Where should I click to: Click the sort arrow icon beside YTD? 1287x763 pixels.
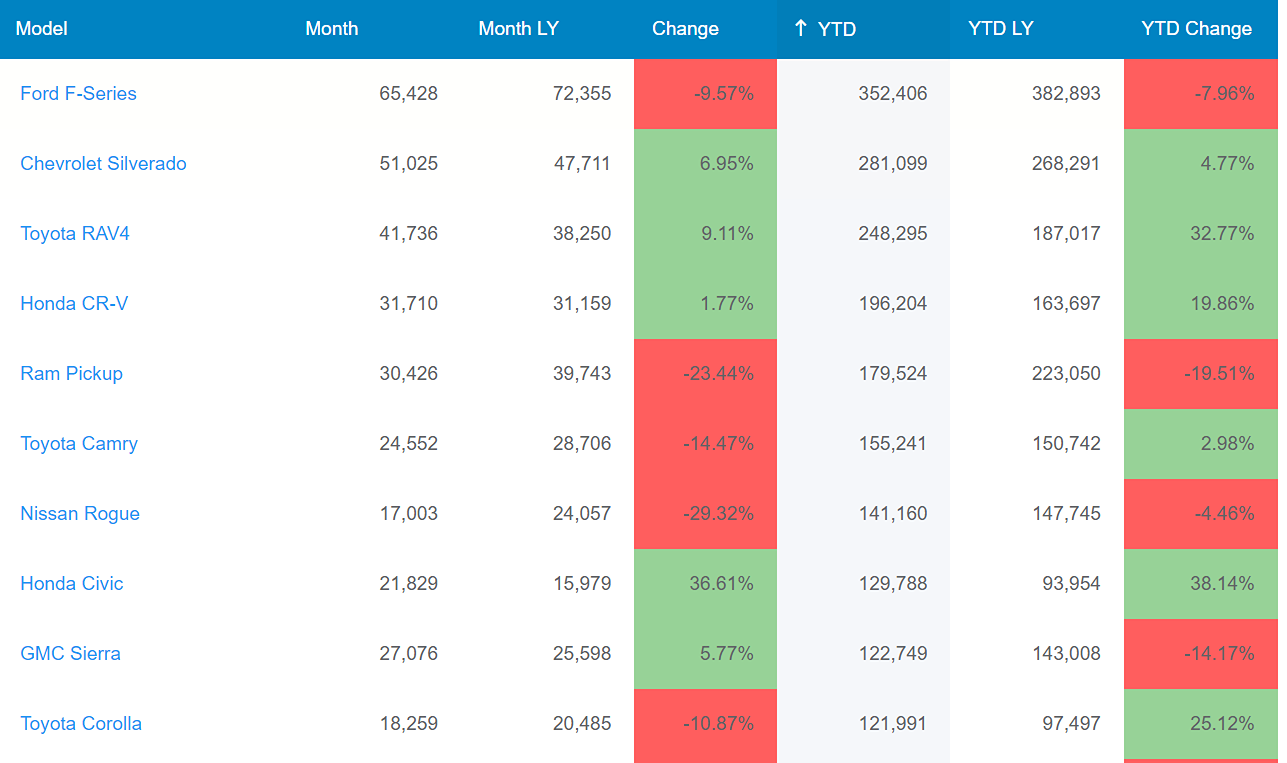coord(800,28)
